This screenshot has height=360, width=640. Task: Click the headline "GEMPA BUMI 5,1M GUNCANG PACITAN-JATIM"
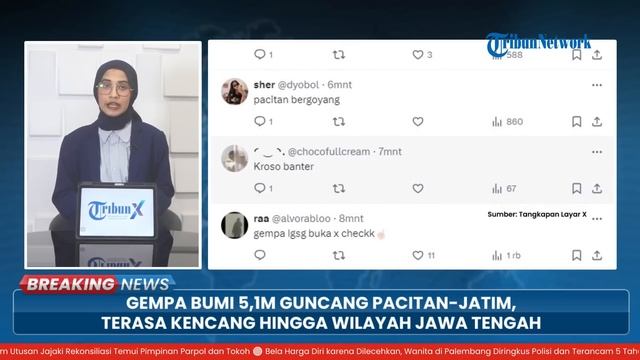(x=321, y=303)
